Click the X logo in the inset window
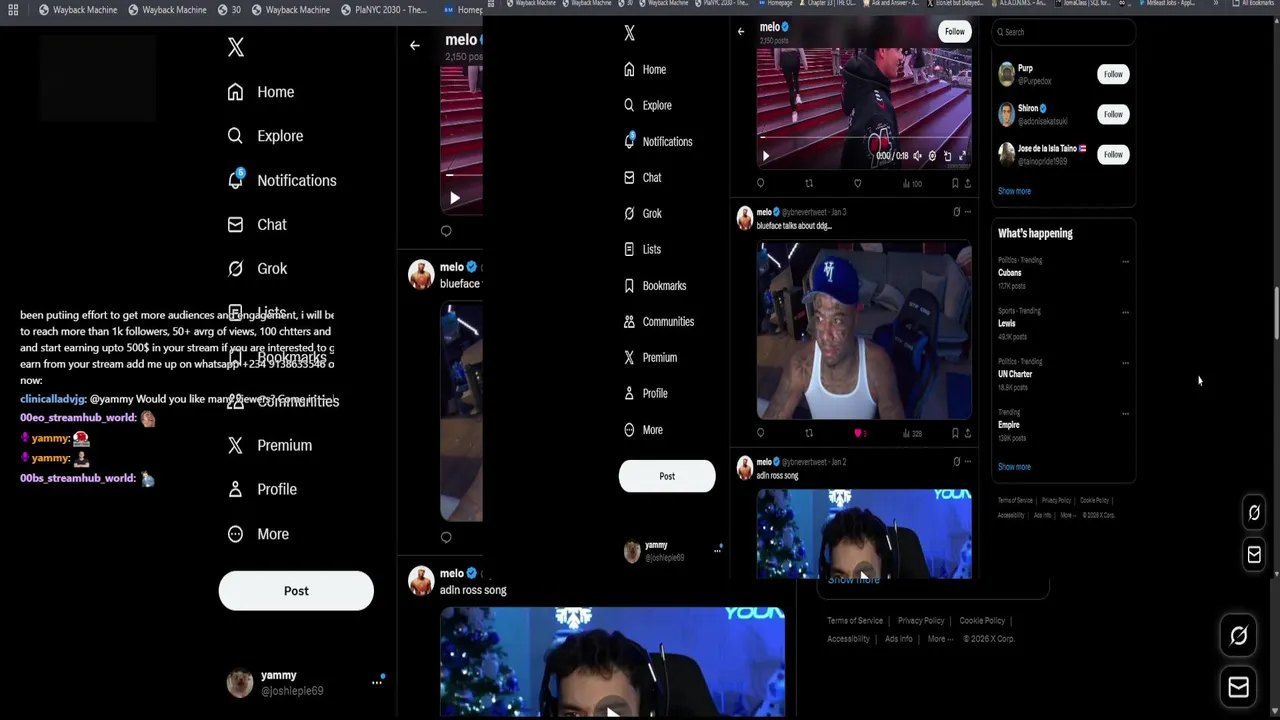 pos(629,33)
